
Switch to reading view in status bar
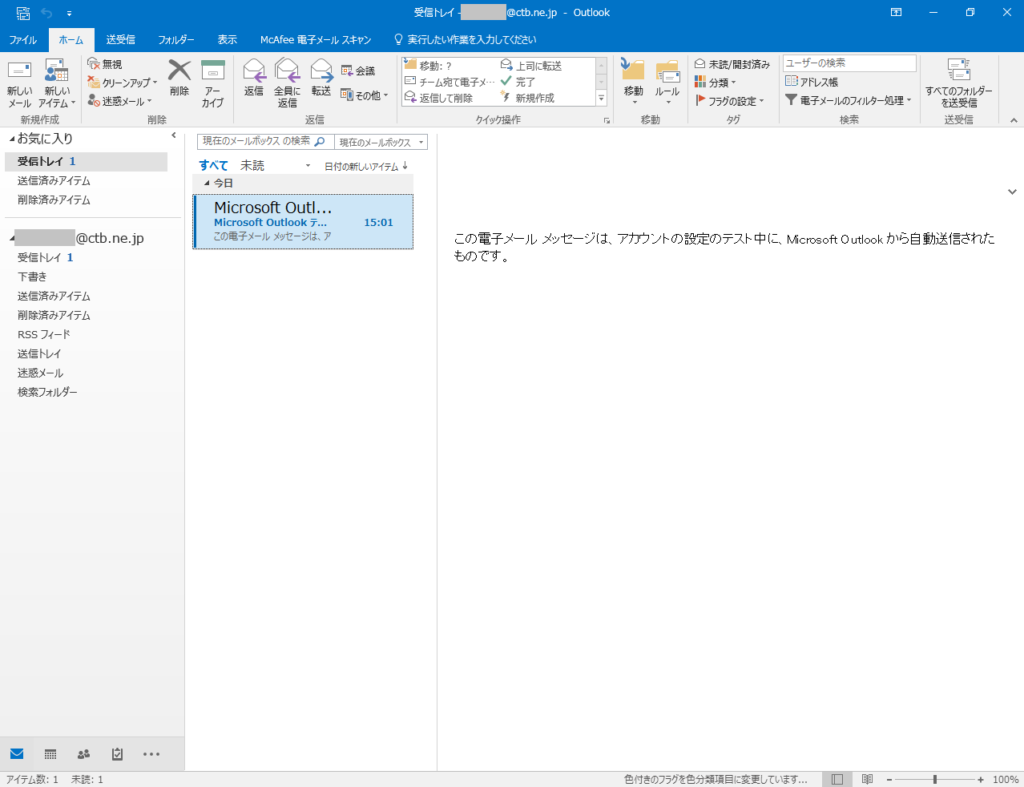(x=867, y=779)
